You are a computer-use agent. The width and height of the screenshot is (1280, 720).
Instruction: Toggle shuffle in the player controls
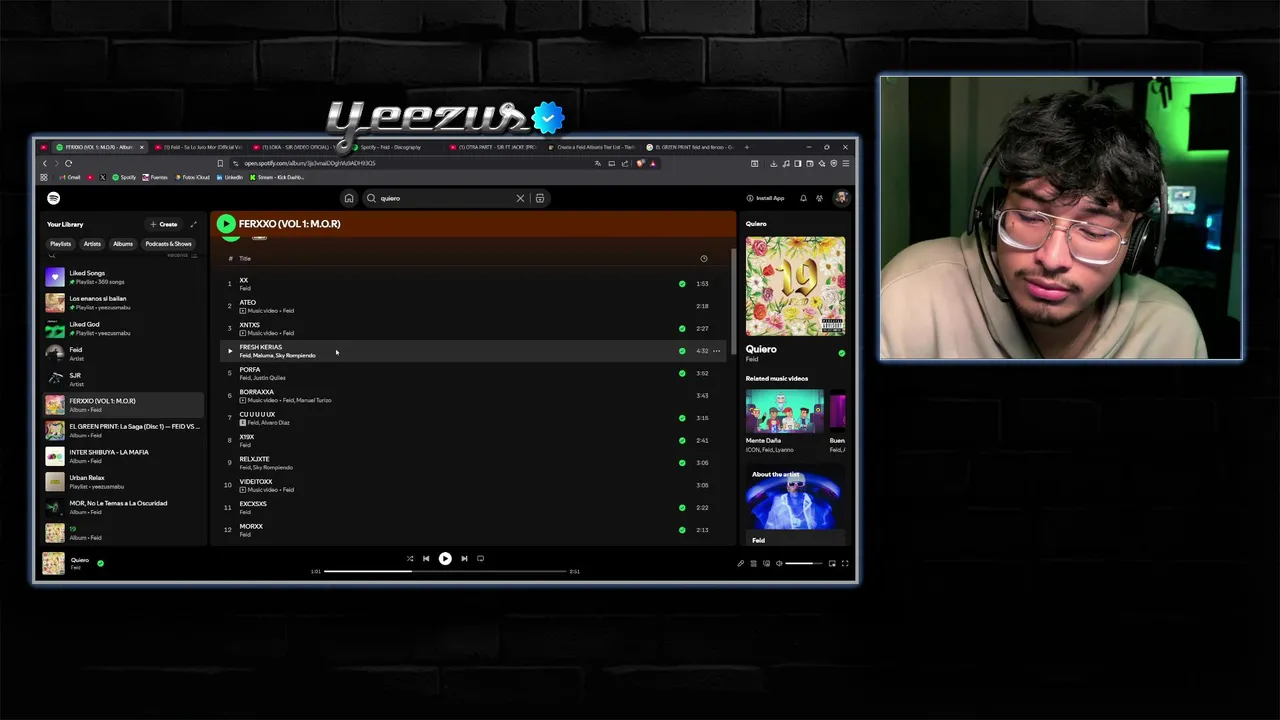tap(410, 559)
